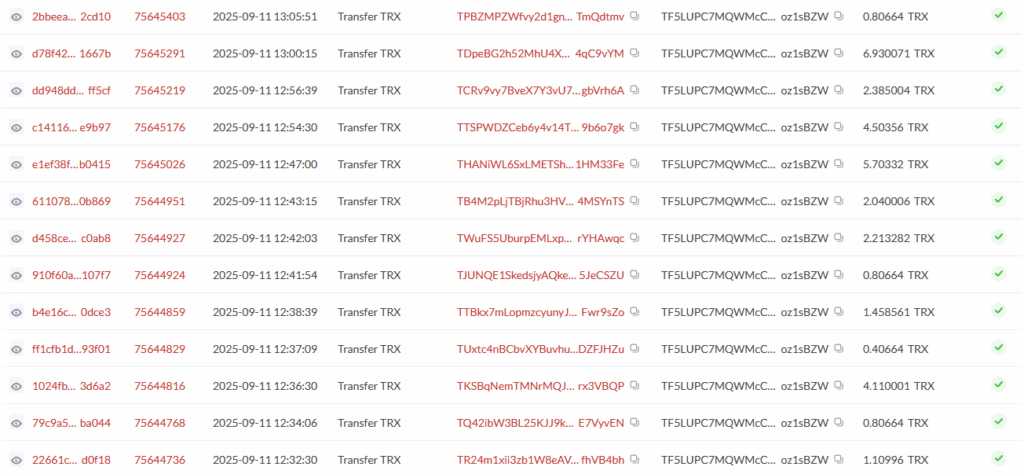This screenshot has height=474, width=1024.
Task: Click the green status checkmark on the 1.458561 TRX row
Action: point(998,312)
